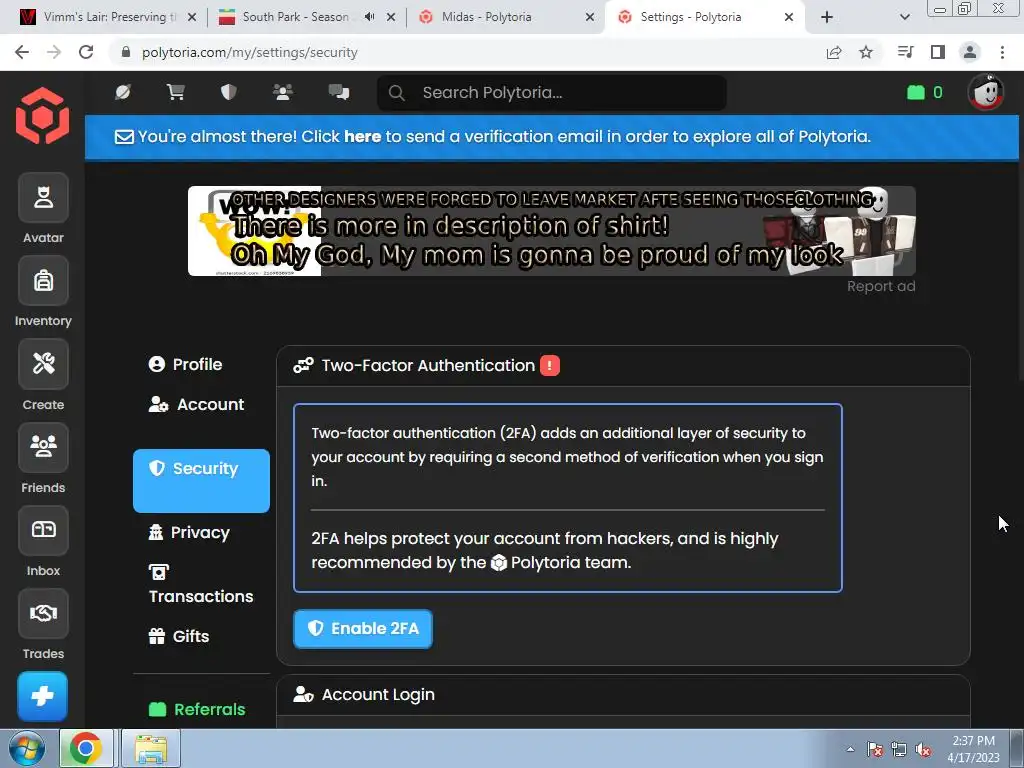Open the Gifts settings section

tap(179, 637)
